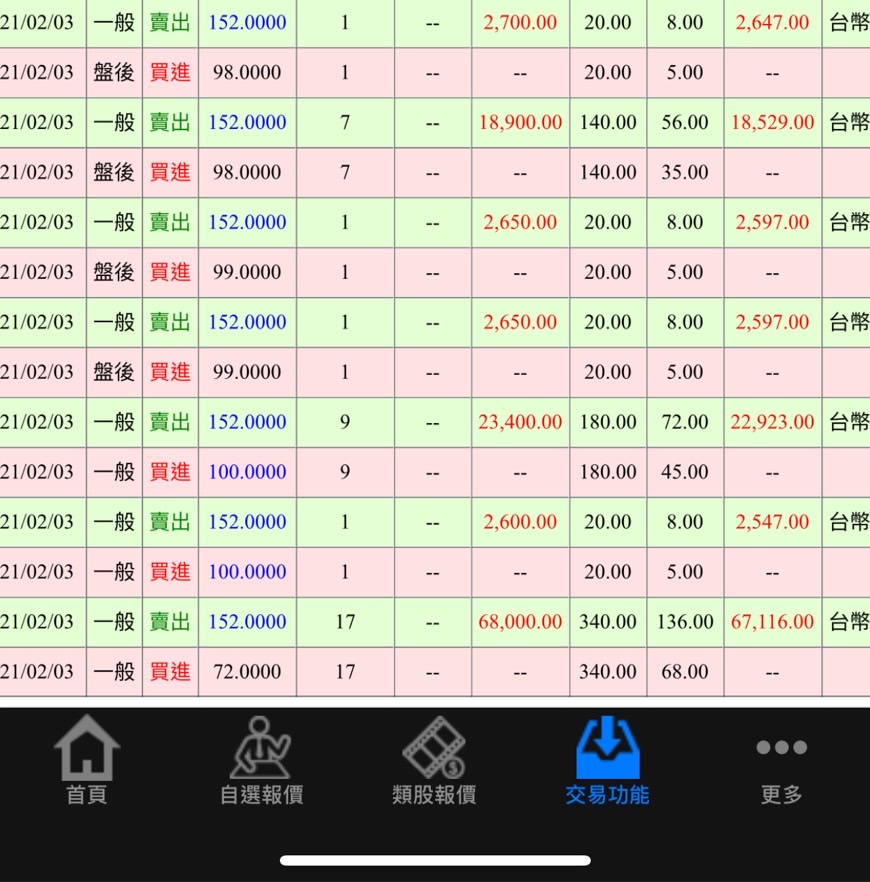
Task: Click the 23,400.00 amount in the table
Action: pos(520,422)
